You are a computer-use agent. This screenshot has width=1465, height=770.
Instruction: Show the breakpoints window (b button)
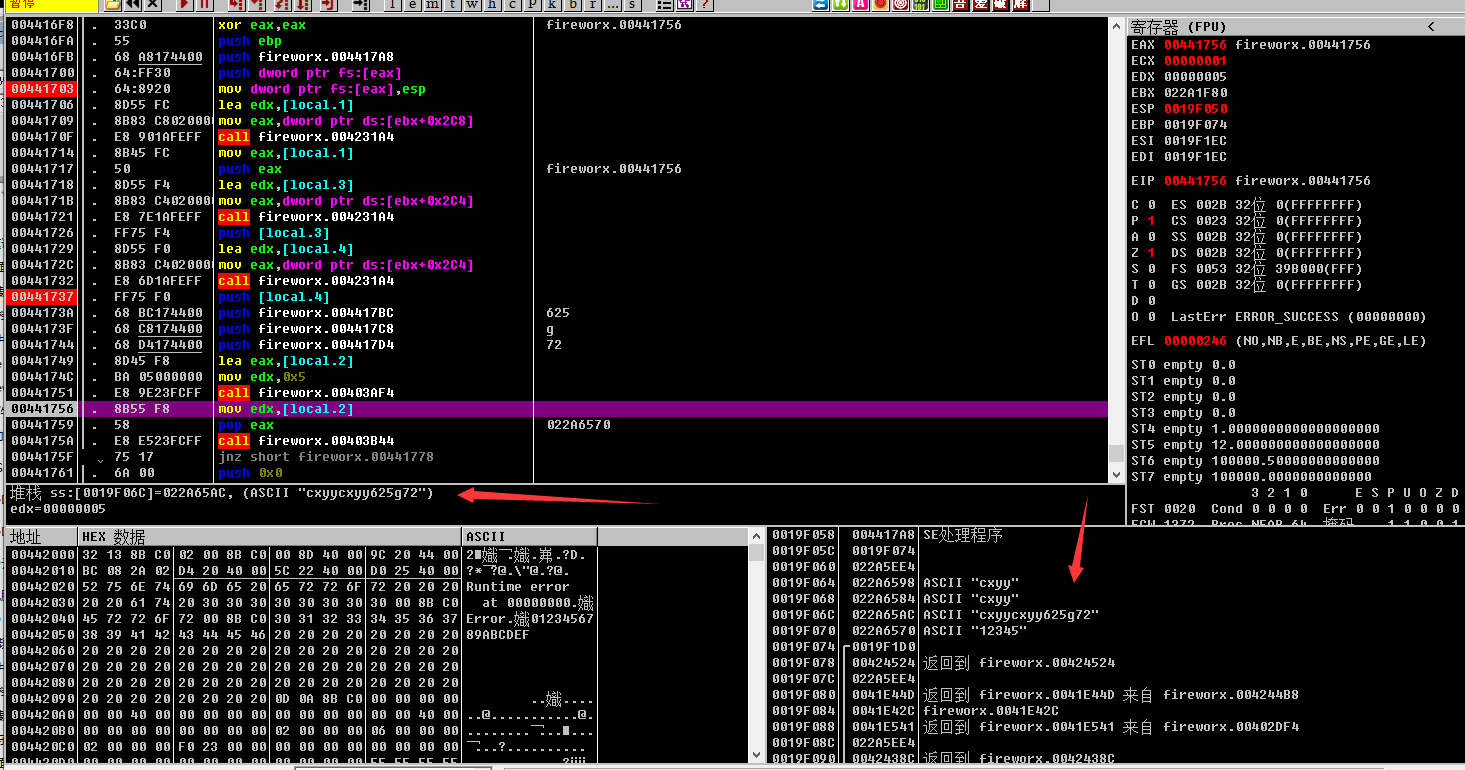(x=573, y=5)
